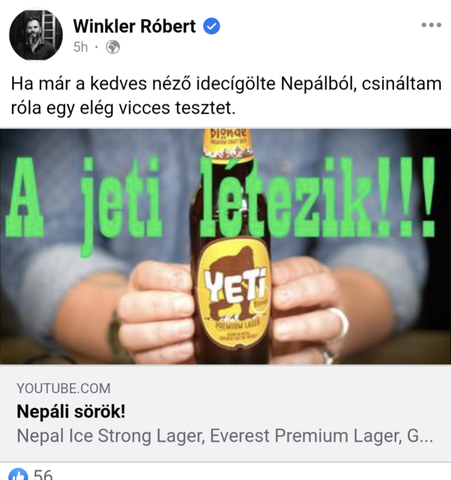451x480 pixels.
Task: Open the post's 5h timestamp
Action: click(x=80, y=47)
